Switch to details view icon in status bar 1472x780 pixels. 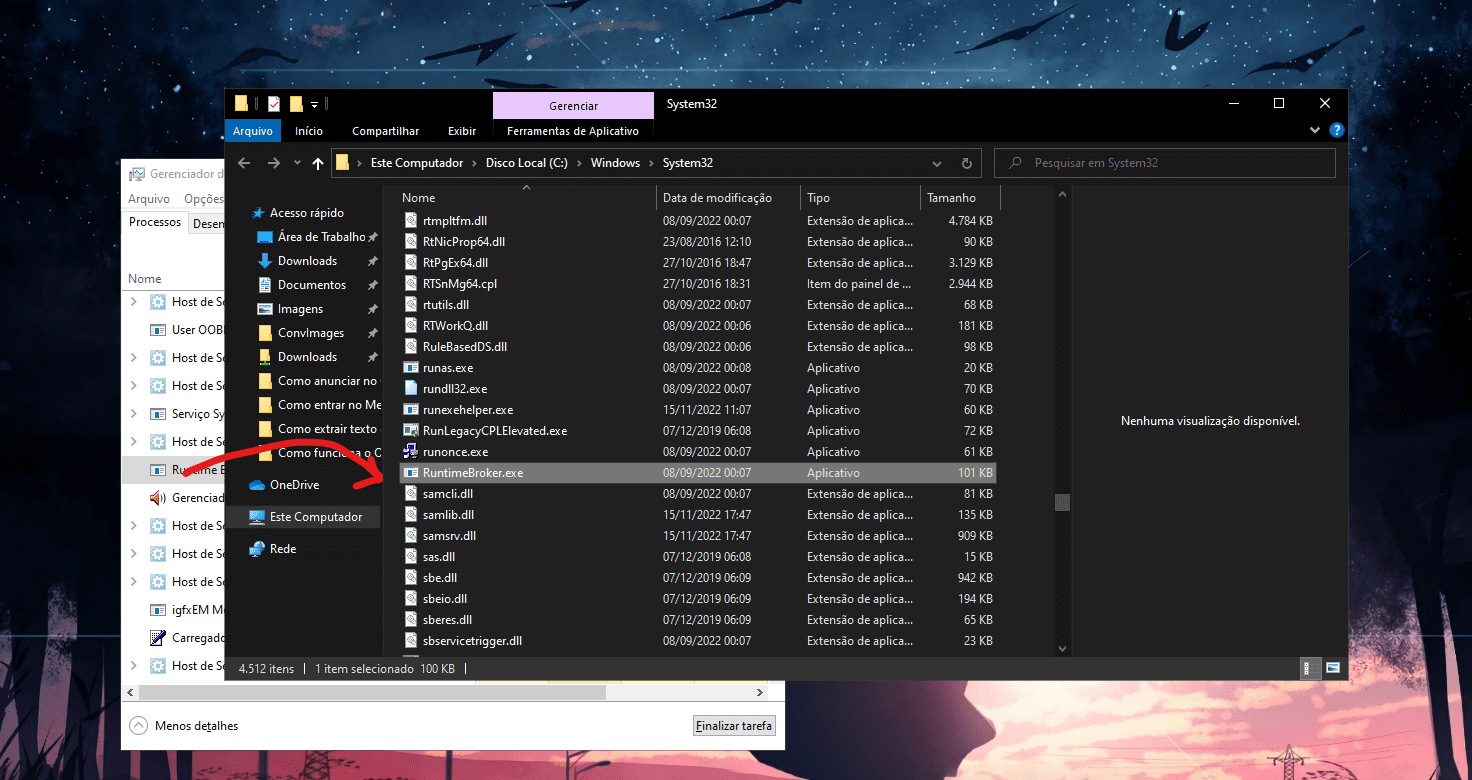tap(1309, 668)
